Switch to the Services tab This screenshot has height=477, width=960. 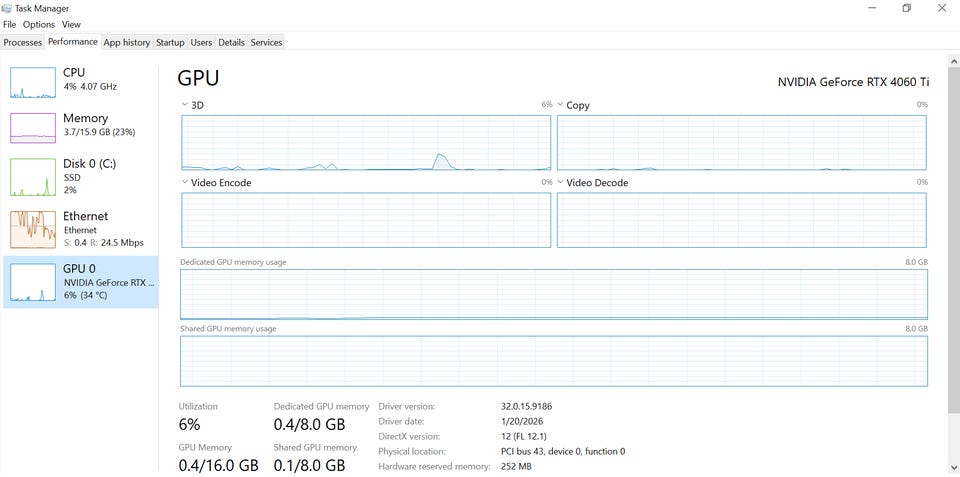266,42
